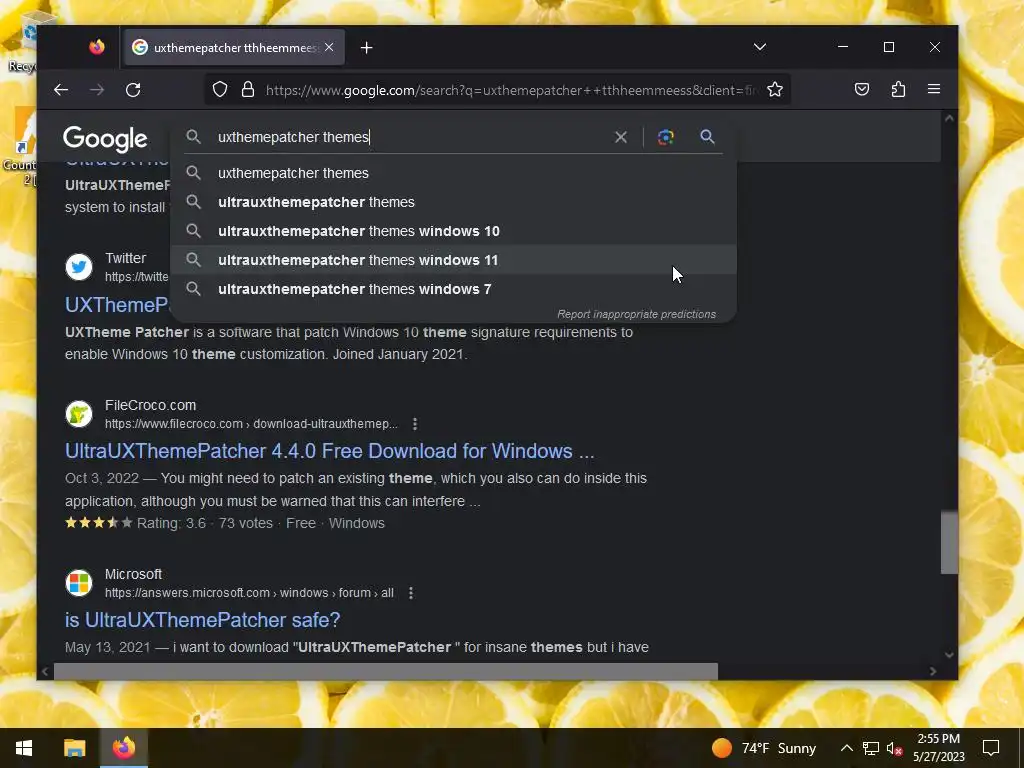Screen dimensions: 1024x768
Task: Click the scroll up arrow of page
Action: [949, 118]
